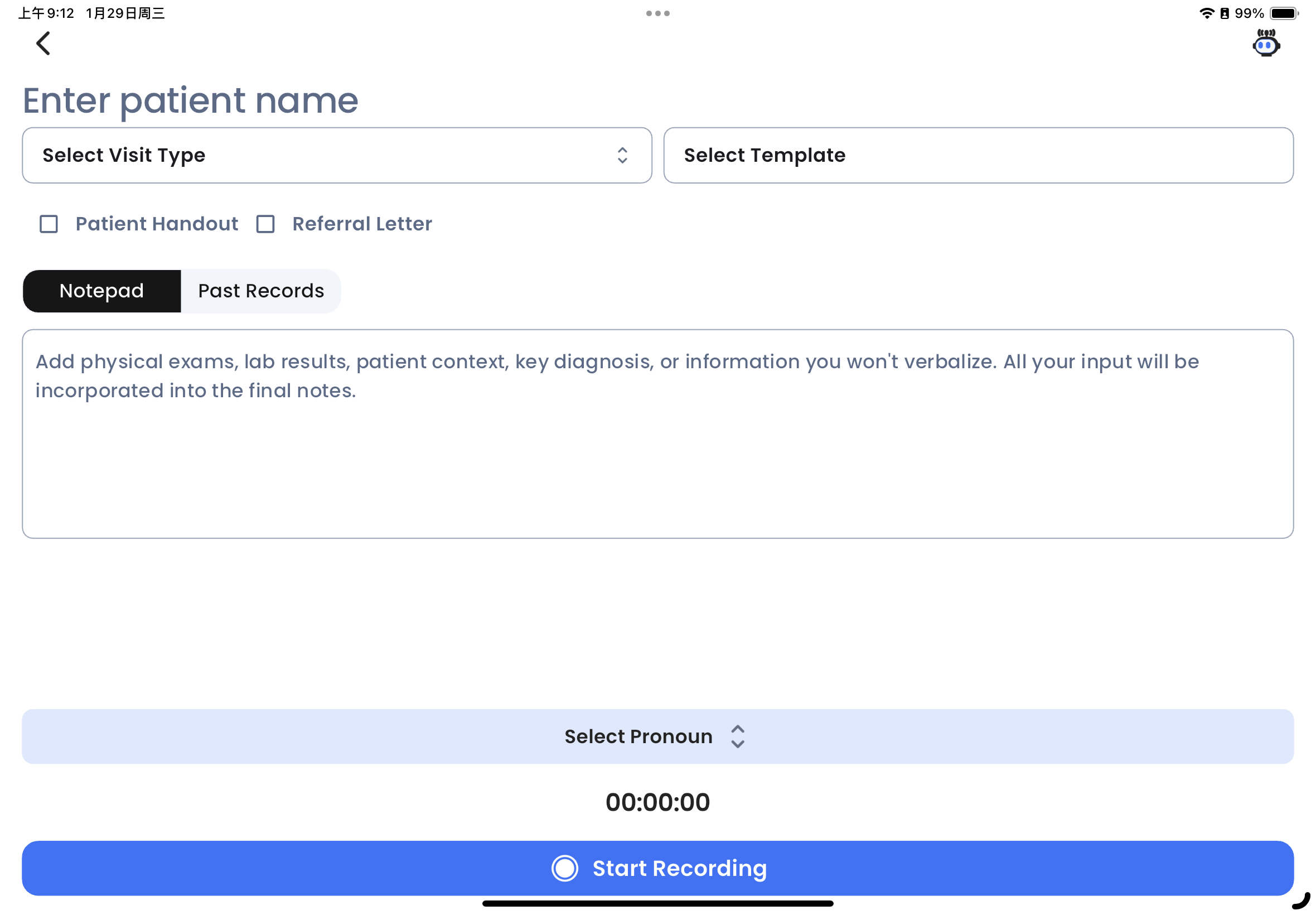
Task: Check the Patient Handout checkbox
Action: tap(49, 224)
